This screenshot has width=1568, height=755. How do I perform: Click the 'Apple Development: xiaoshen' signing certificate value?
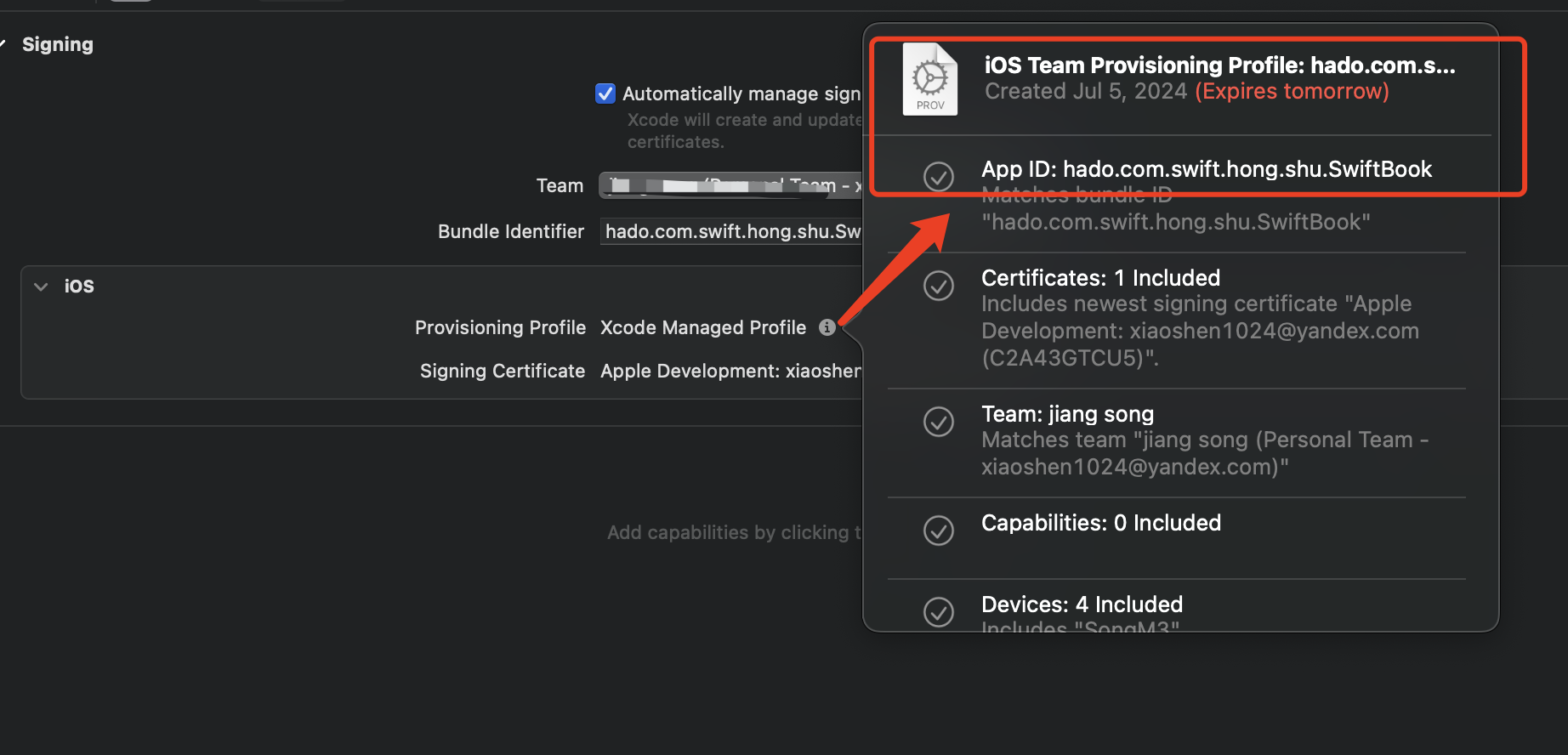[730, 371]
